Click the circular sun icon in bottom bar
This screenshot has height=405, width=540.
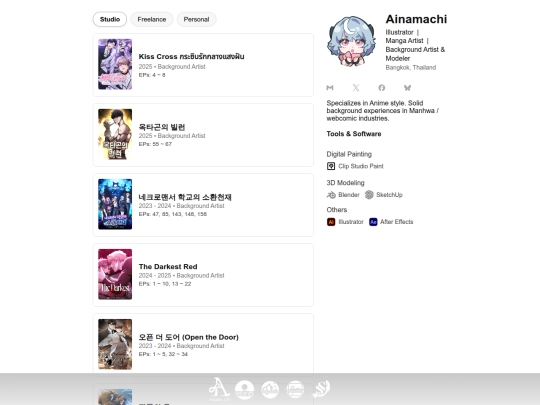pyautogui.click(x=245, y=390)
